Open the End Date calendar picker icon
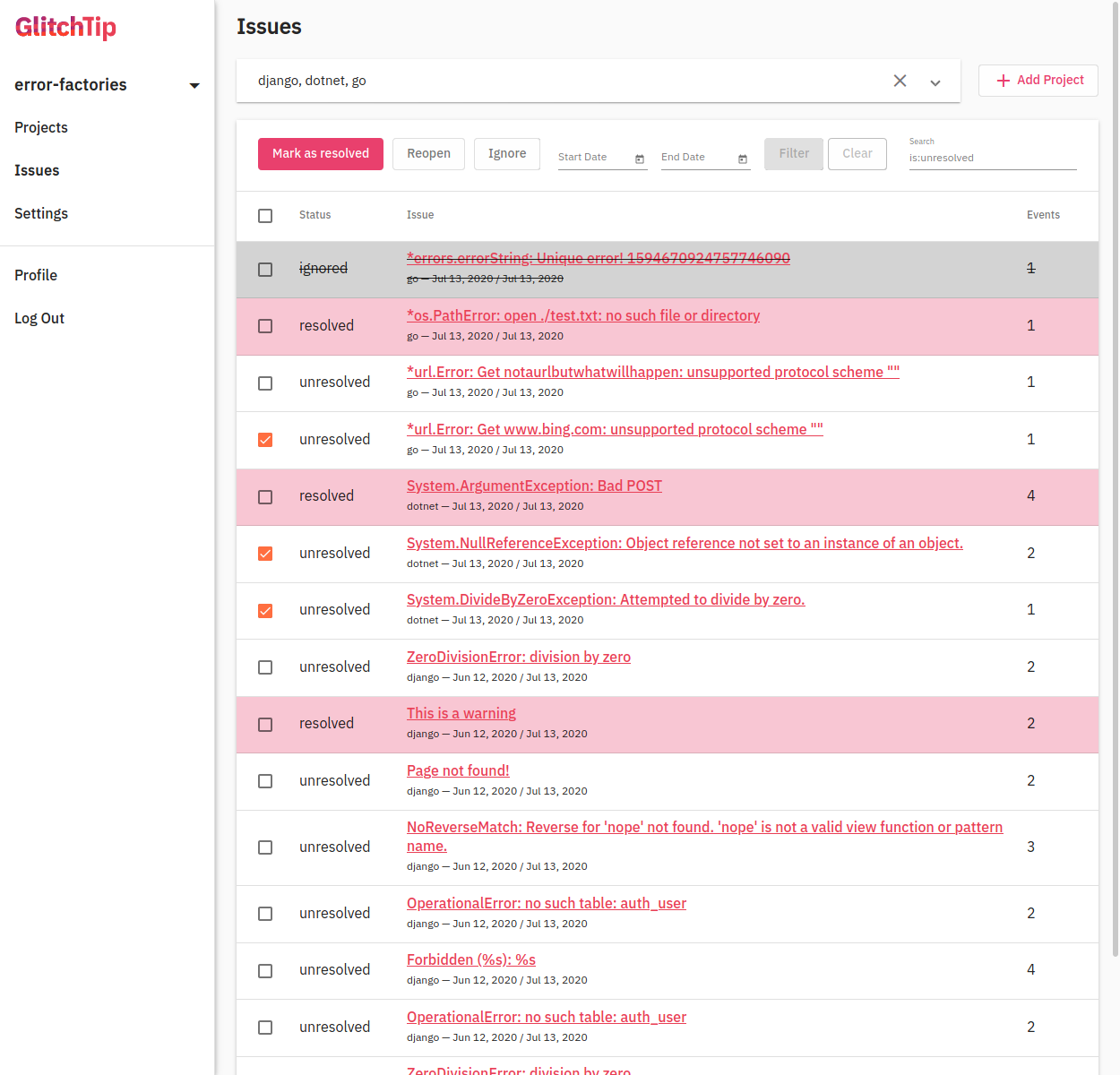 743,159
